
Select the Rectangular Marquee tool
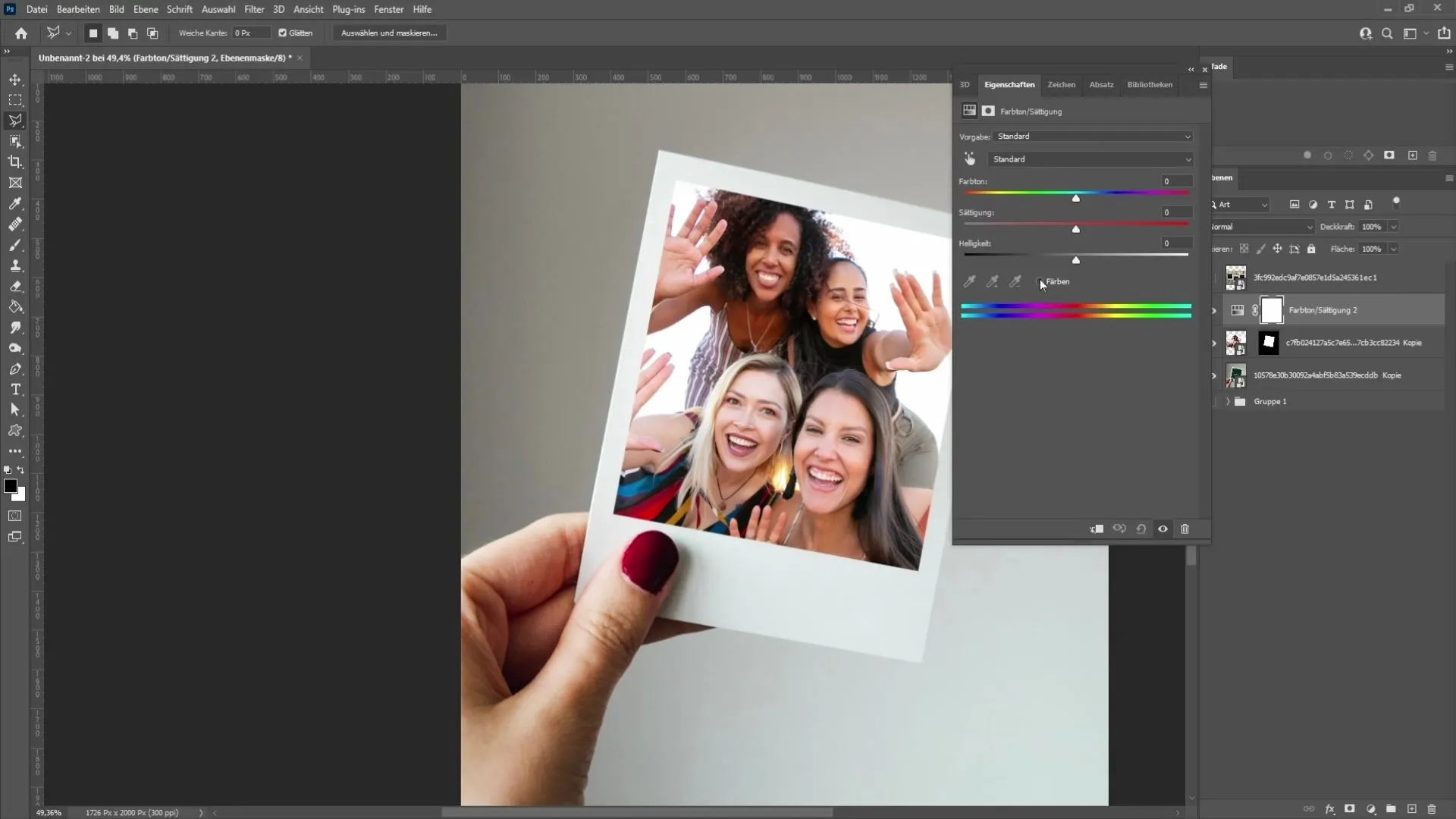point(15,100)
